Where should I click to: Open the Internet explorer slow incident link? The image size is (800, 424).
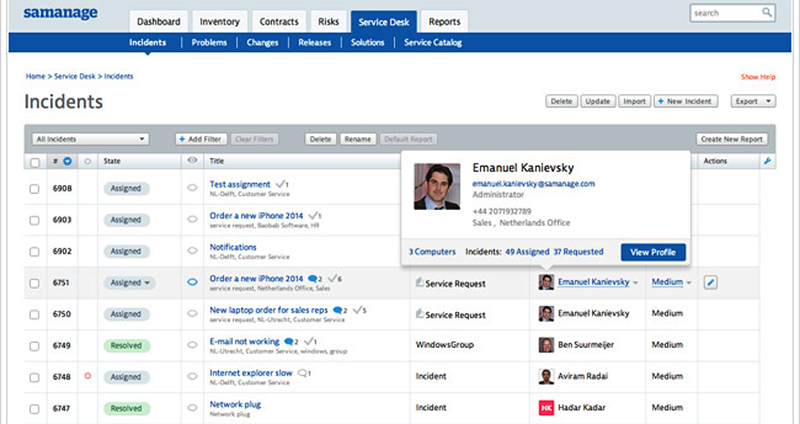[250, 372]
